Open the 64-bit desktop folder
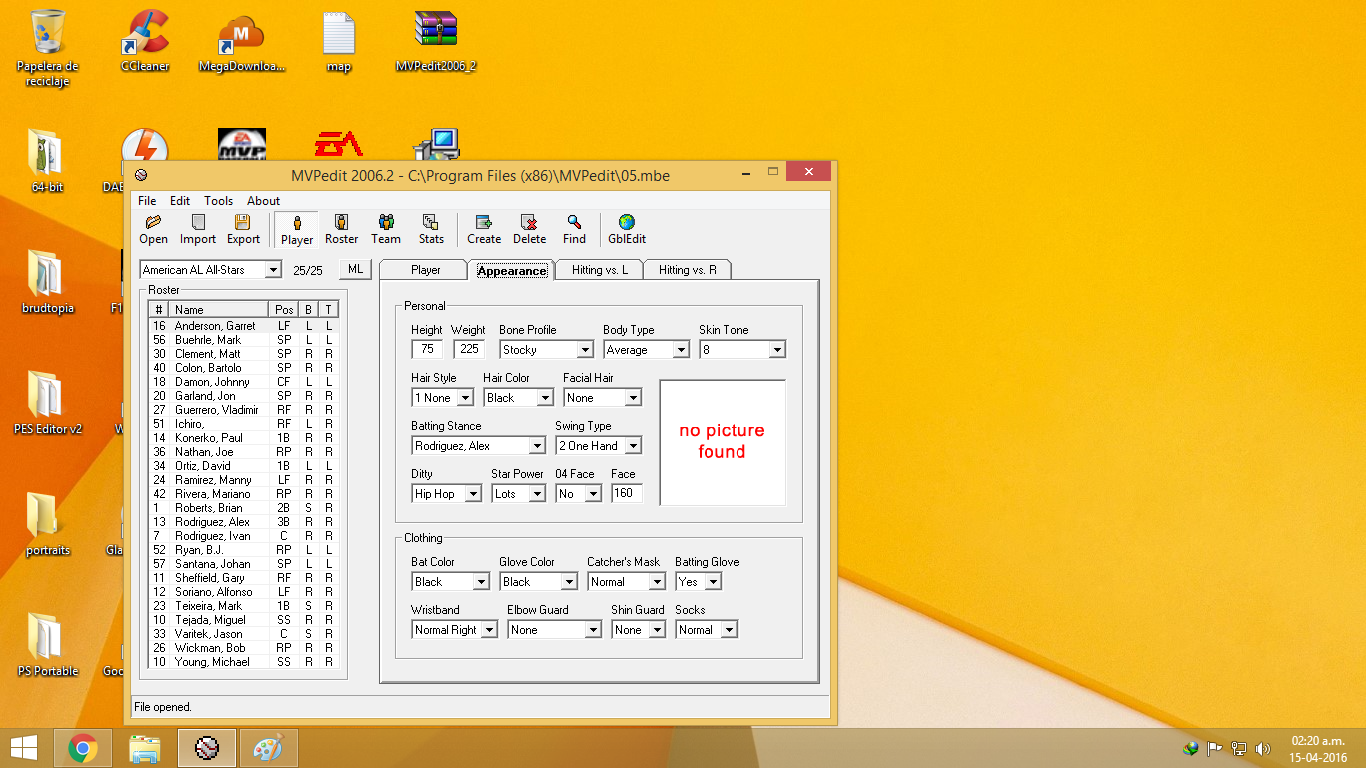1366x768 pixels. point(47,160)
